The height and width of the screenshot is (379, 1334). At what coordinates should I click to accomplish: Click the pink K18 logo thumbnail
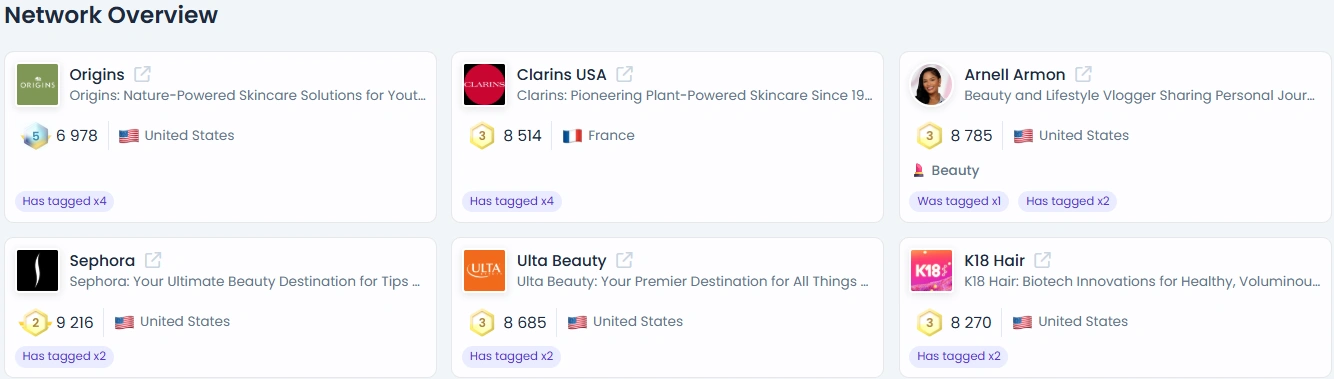pos(932,271)
